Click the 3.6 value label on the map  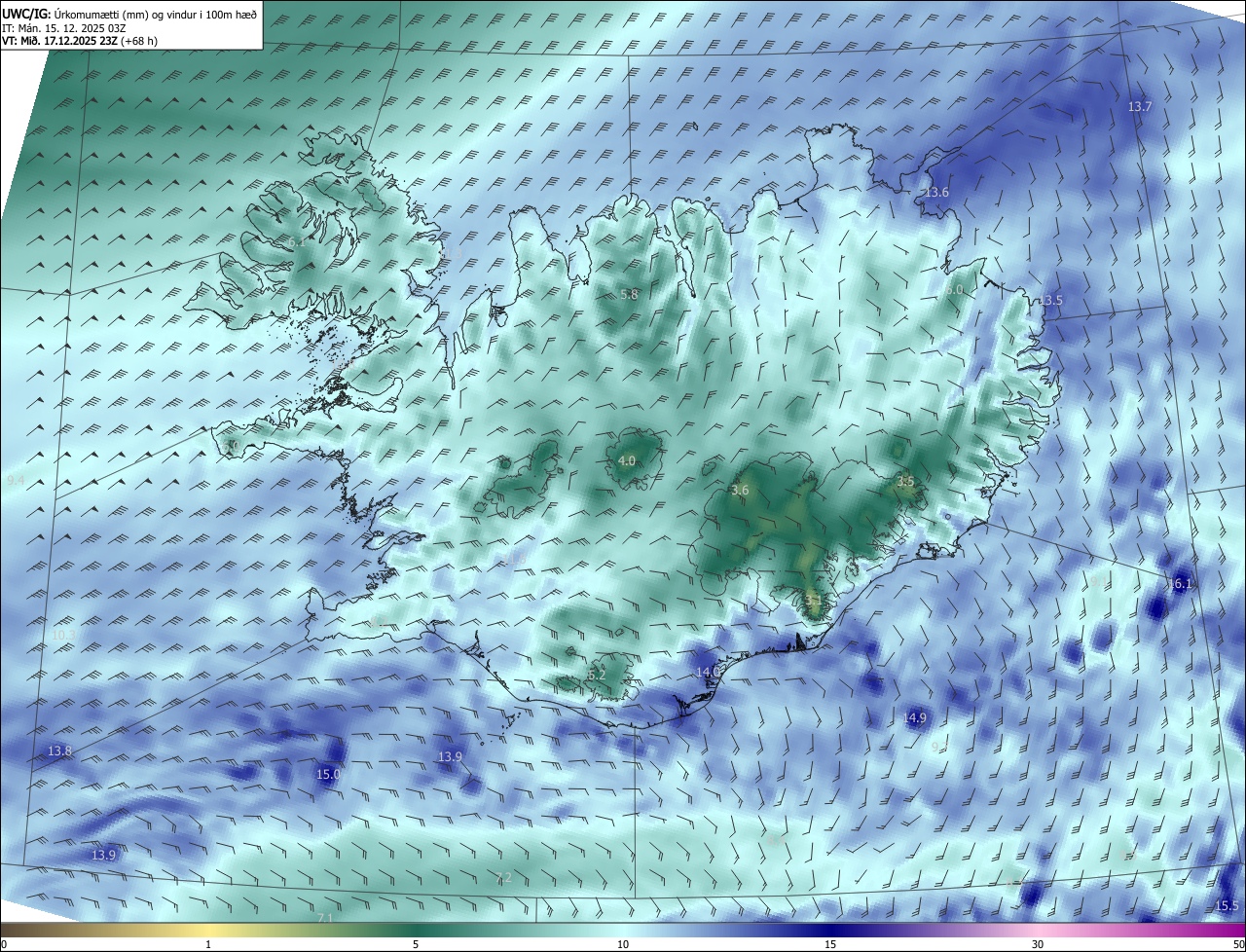[740, 491]
